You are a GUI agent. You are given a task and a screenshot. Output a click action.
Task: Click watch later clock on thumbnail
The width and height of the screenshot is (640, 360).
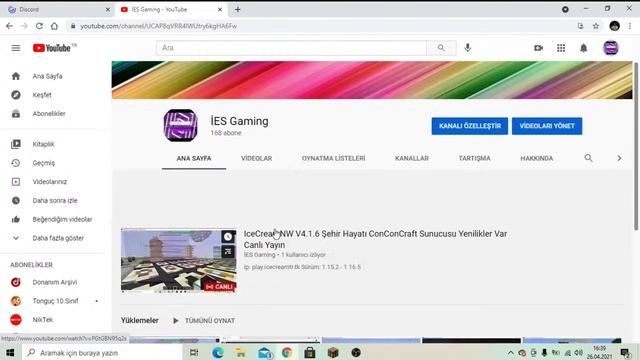[228, 236]
